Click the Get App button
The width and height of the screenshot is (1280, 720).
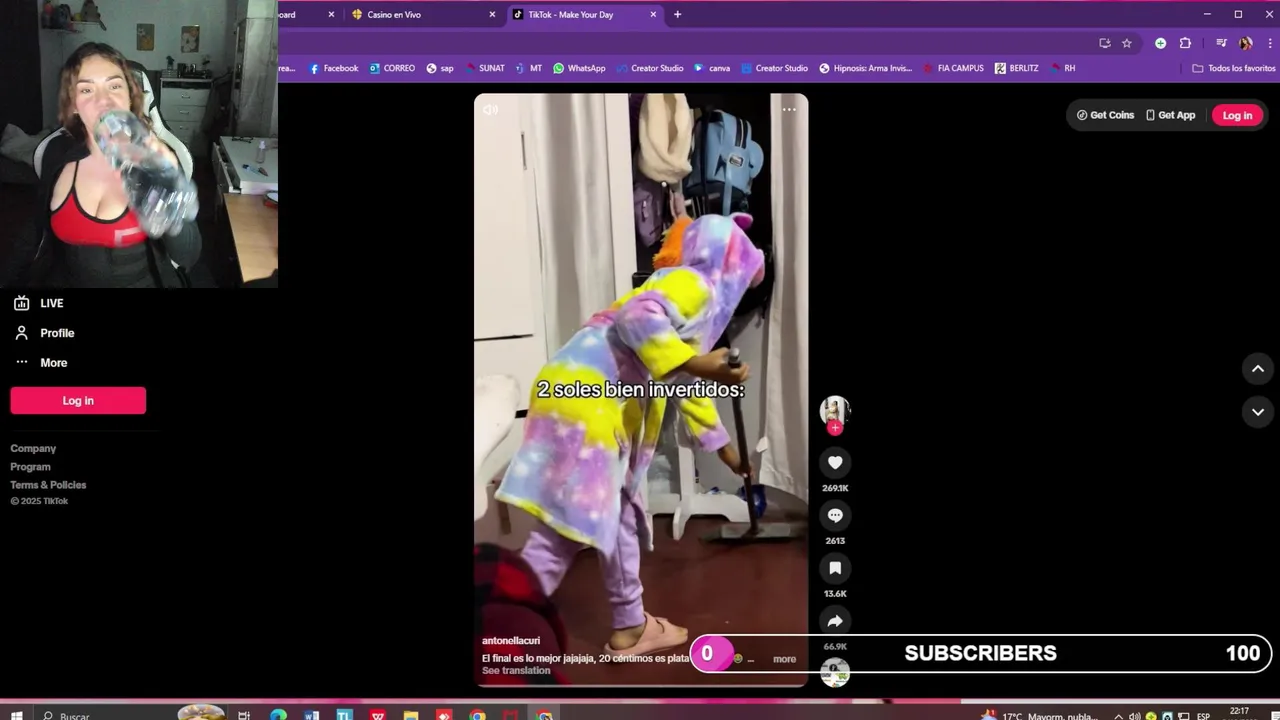(x=1170, y=115)
